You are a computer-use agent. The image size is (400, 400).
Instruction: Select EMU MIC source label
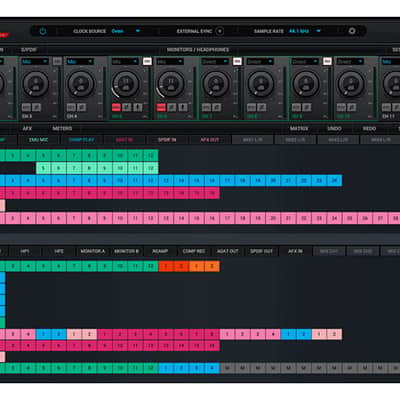click(39, 140)
